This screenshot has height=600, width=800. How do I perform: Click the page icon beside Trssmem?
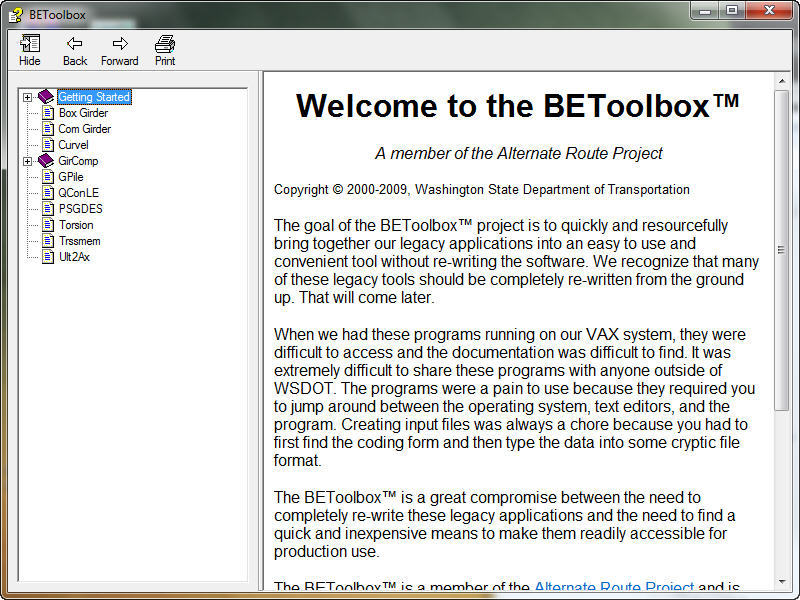pyautogui.click(x=48, y=241)
